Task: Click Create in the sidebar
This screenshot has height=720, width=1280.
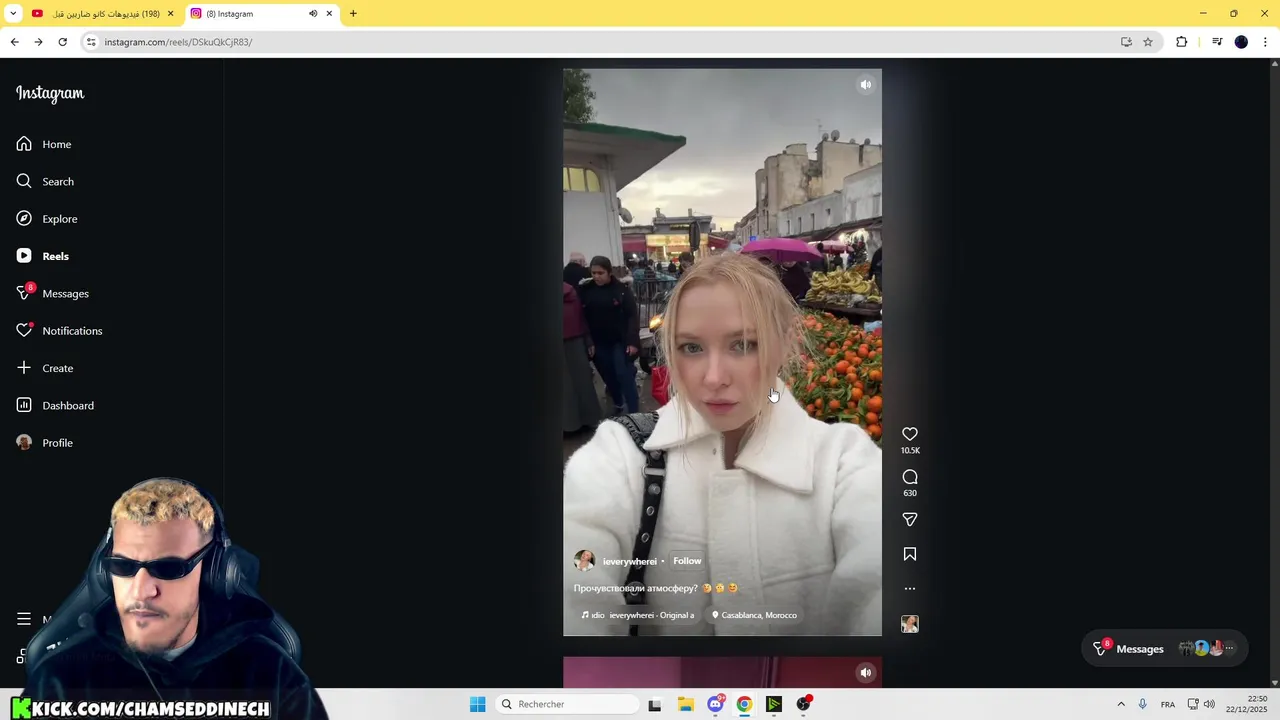Action: [x=45, y=368]
